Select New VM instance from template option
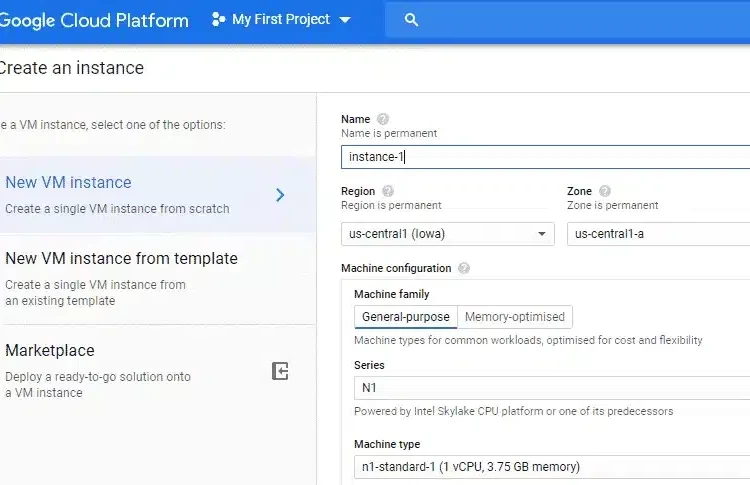The image size is (750, 485). point(158,278)
